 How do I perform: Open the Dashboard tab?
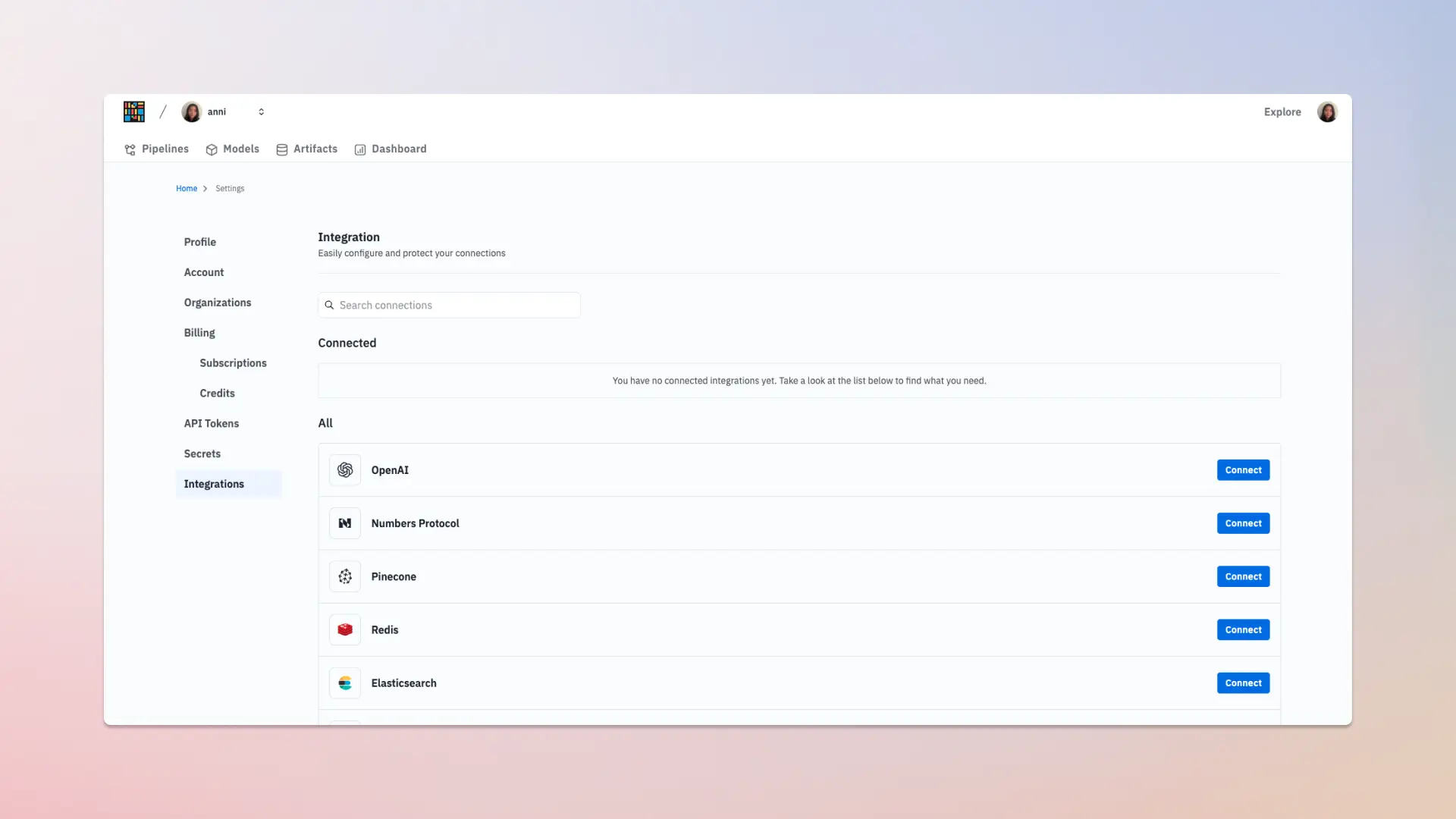390,149
